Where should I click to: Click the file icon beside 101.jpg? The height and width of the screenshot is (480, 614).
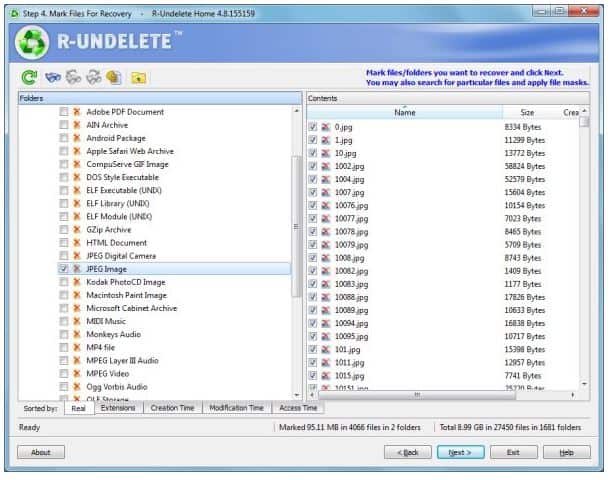326,350
